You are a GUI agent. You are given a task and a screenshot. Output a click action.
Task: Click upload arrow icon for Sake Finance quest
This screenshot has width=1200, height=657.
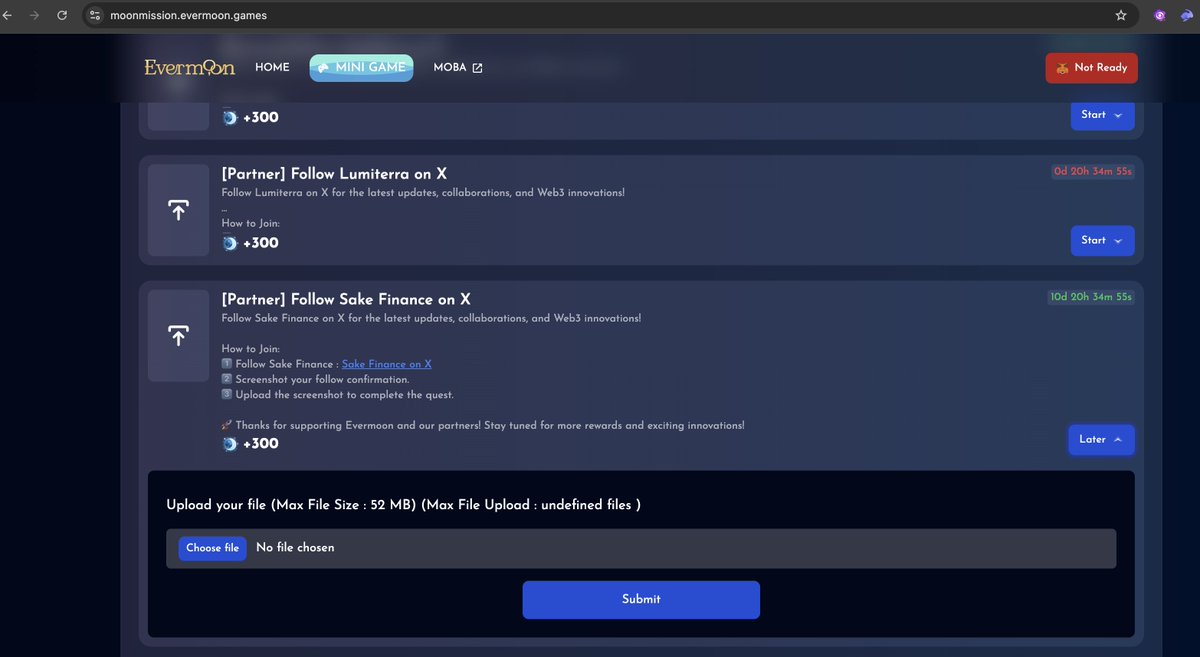(178, 336)
